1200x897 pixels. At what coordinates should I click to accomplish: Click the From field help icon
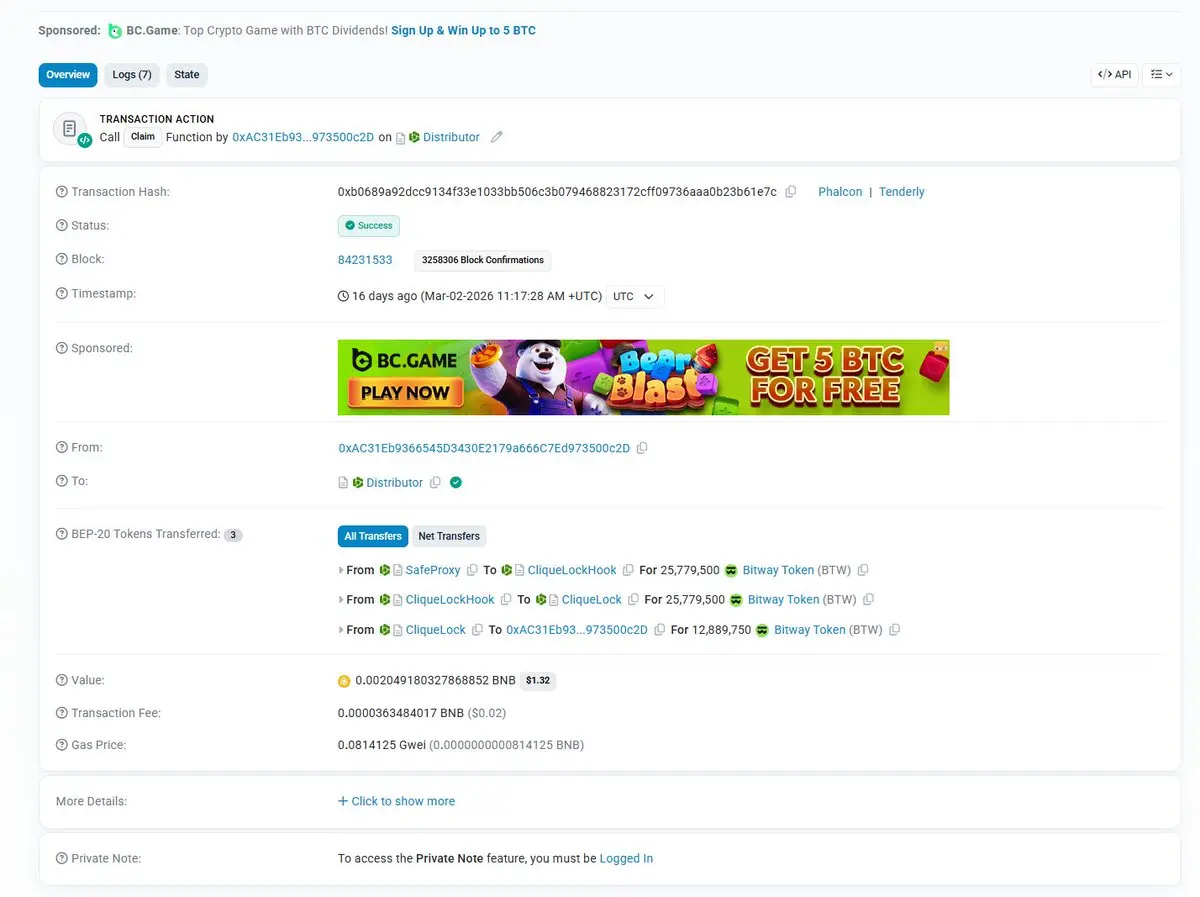click(x=62, y=448)
